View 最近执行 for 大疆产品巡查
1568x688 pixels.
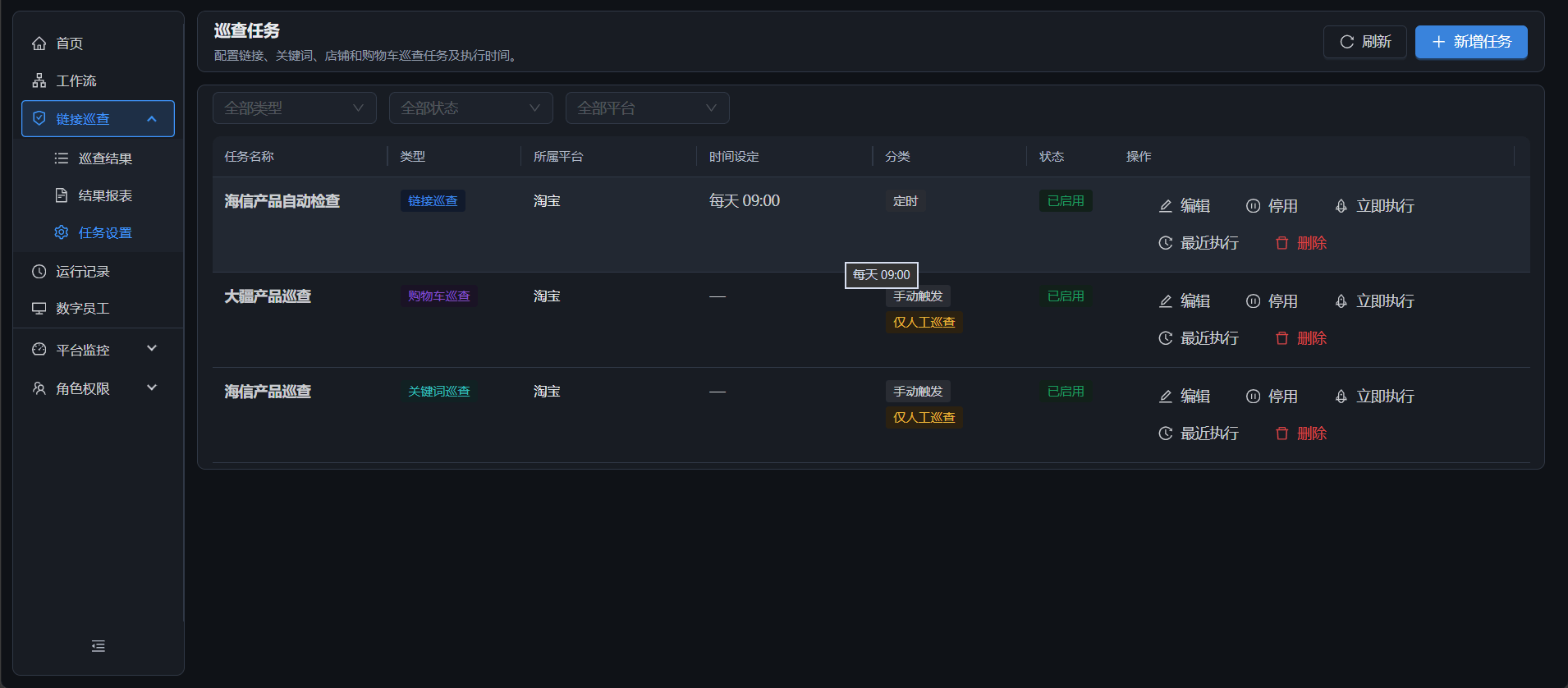(1199, 338)
